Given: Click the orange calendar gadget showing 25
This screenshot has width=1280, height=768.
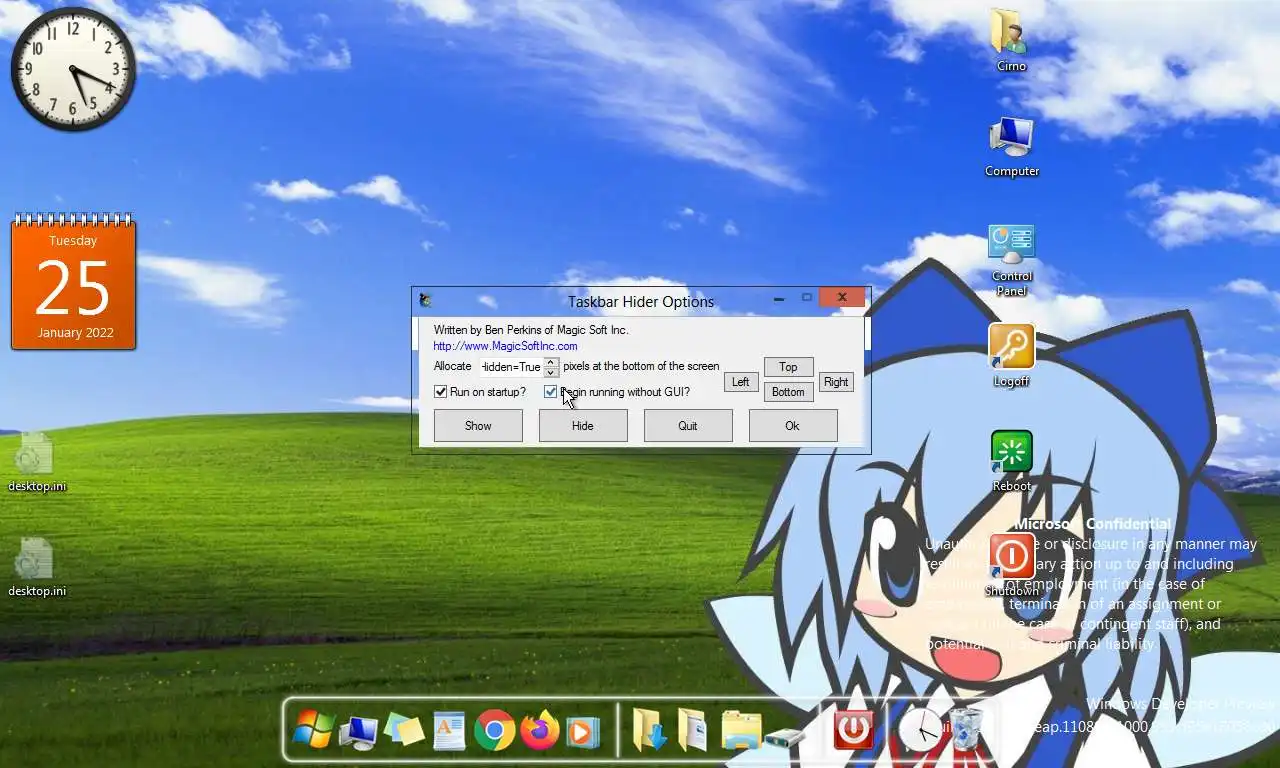Looking at the screenshot, I should coord(74,282).
